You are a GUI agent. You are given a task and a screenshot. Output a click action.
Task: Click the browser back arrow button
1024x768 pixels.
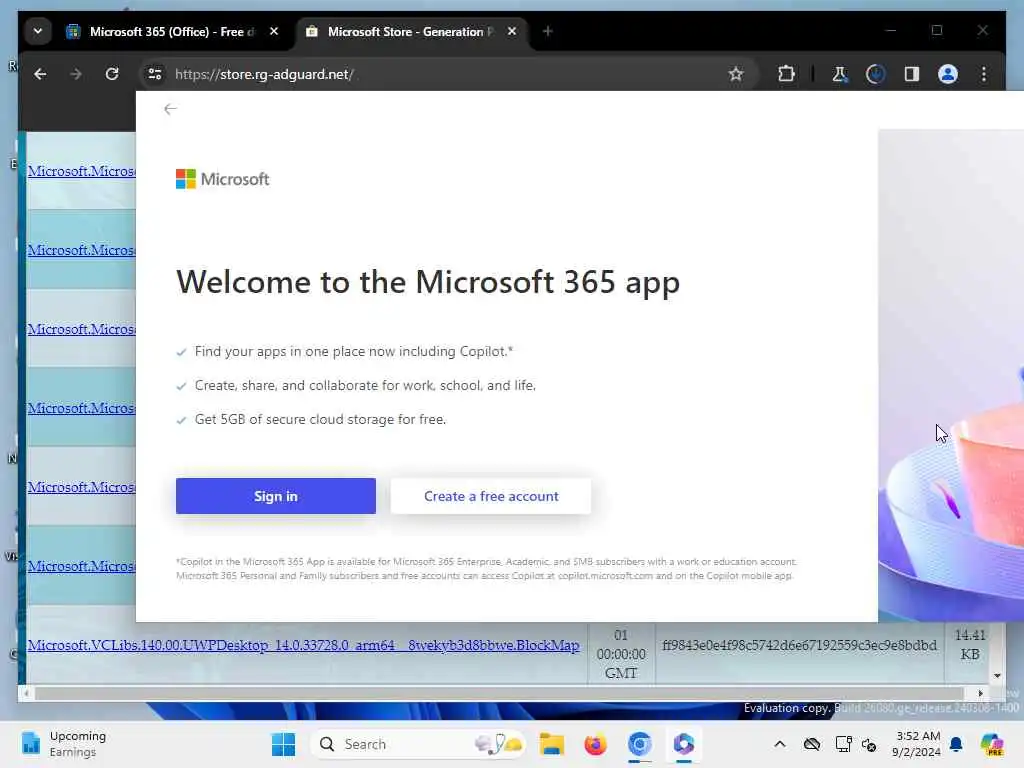click(x=40, y=74)
